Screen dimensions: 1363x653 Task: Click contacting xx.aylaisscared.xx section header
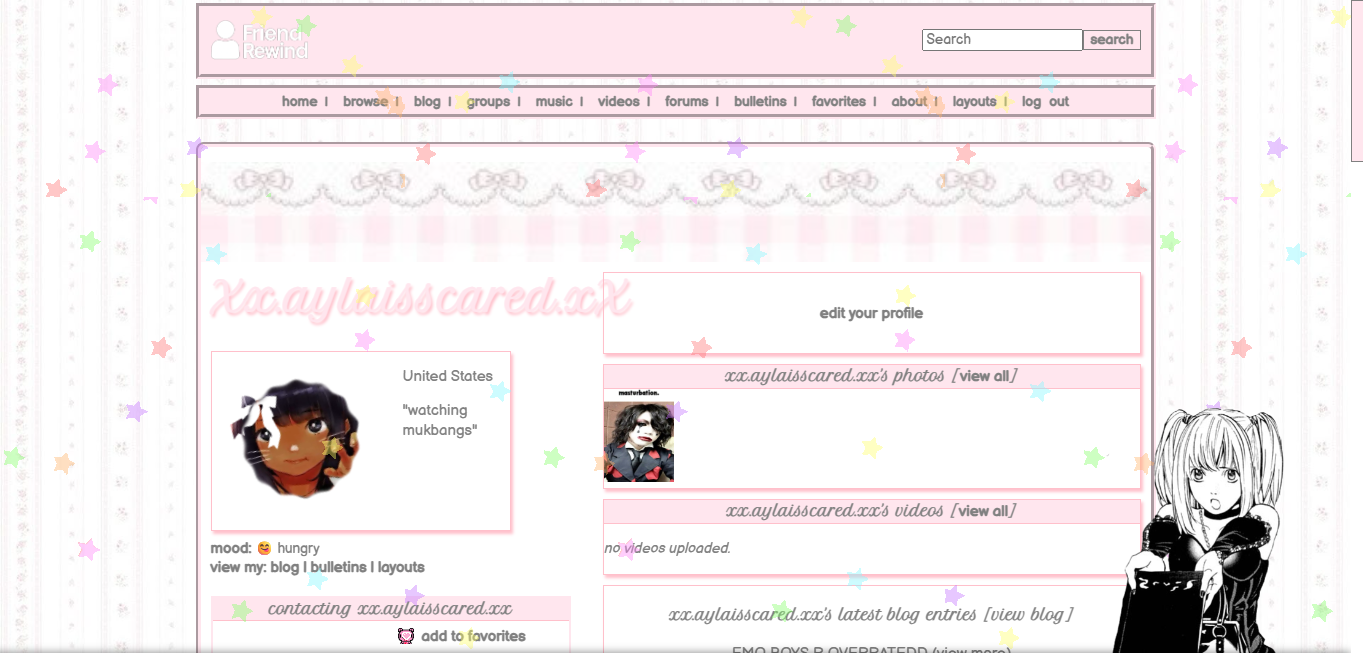390,609
